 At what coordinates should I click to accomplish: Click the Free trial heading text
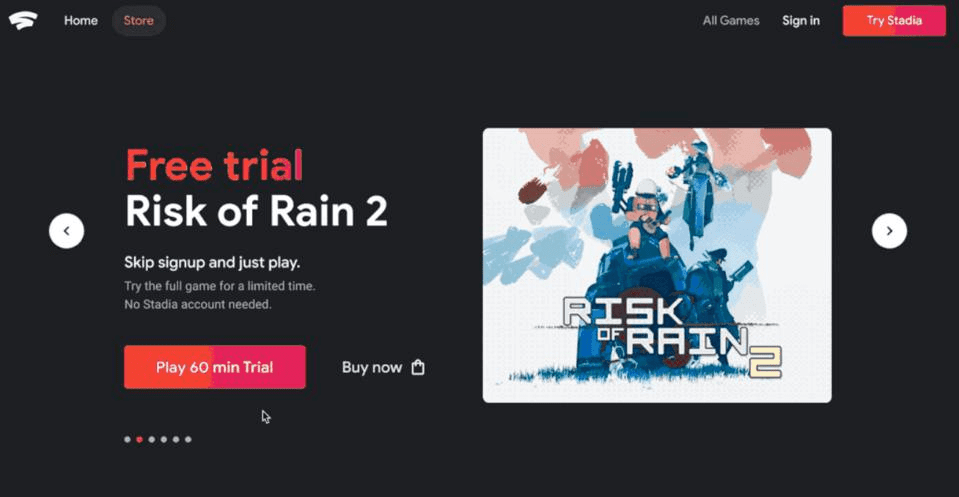click(x=214, y=165)
